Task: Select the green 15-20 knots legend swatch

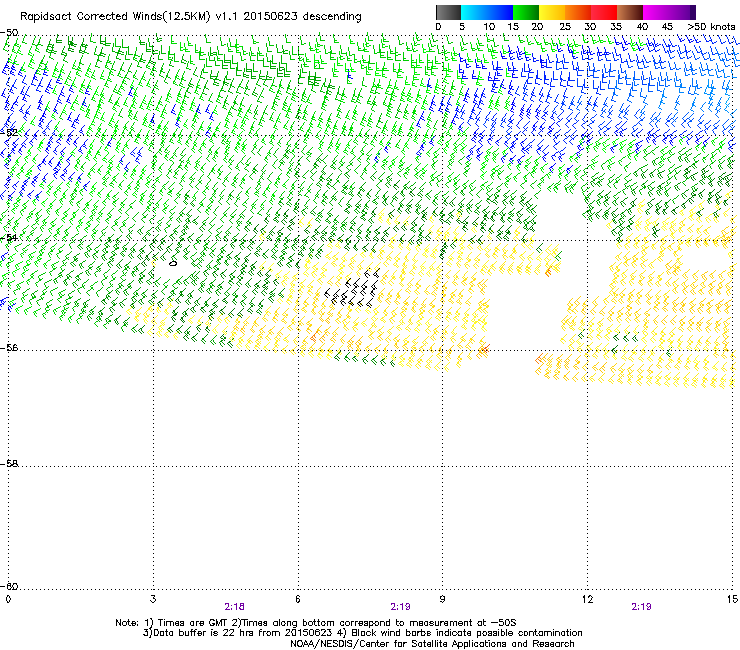Action: 526,12
